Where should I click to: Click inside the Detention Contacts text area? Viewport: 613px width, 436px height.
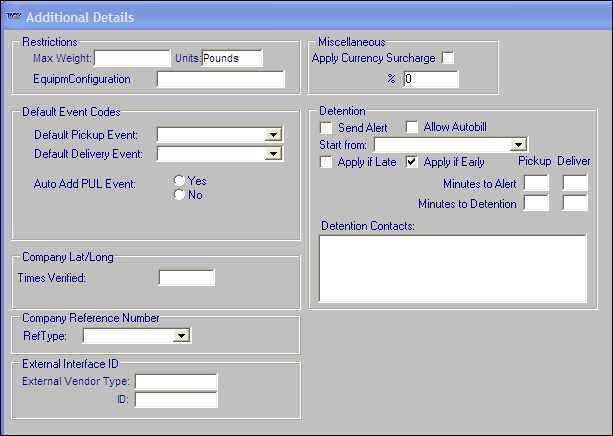pos(452,267)
